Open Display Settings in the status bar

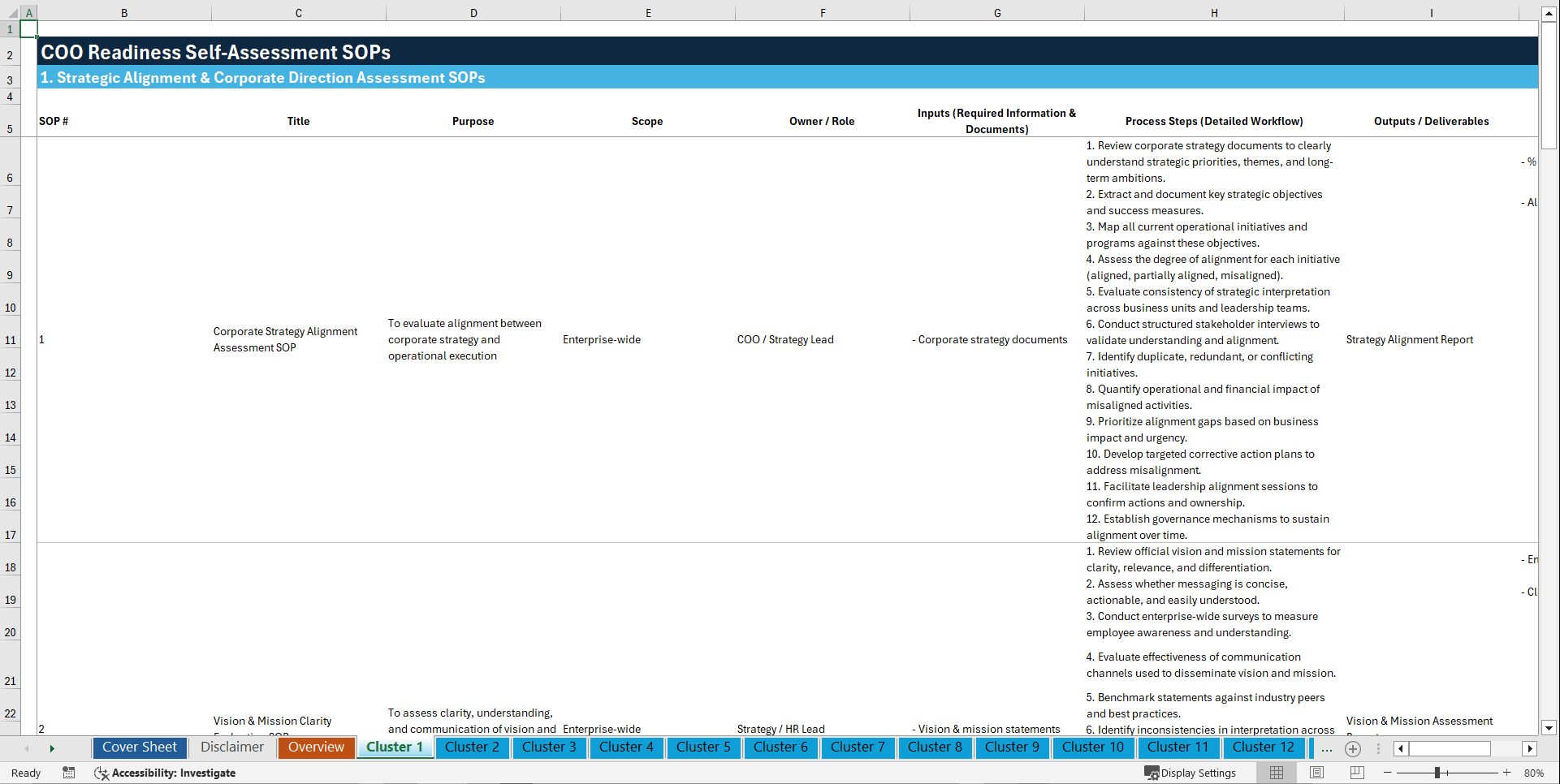1191,773
